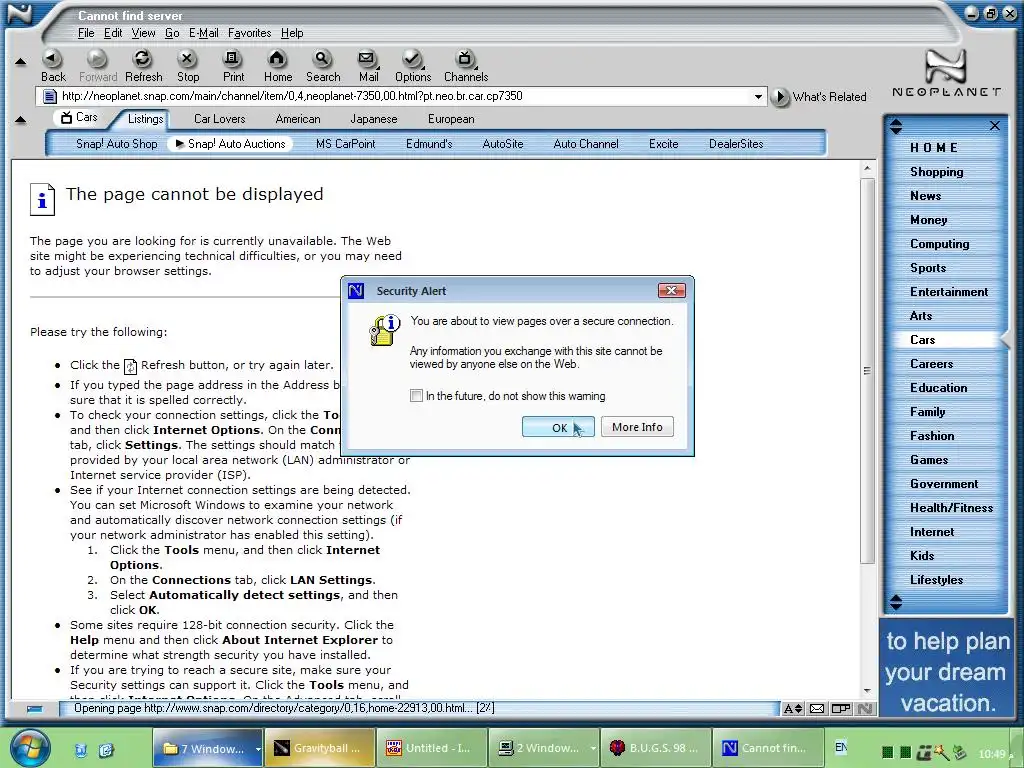Open the Edit menu
Viewport: 1024px width, 768px height.
113,33
